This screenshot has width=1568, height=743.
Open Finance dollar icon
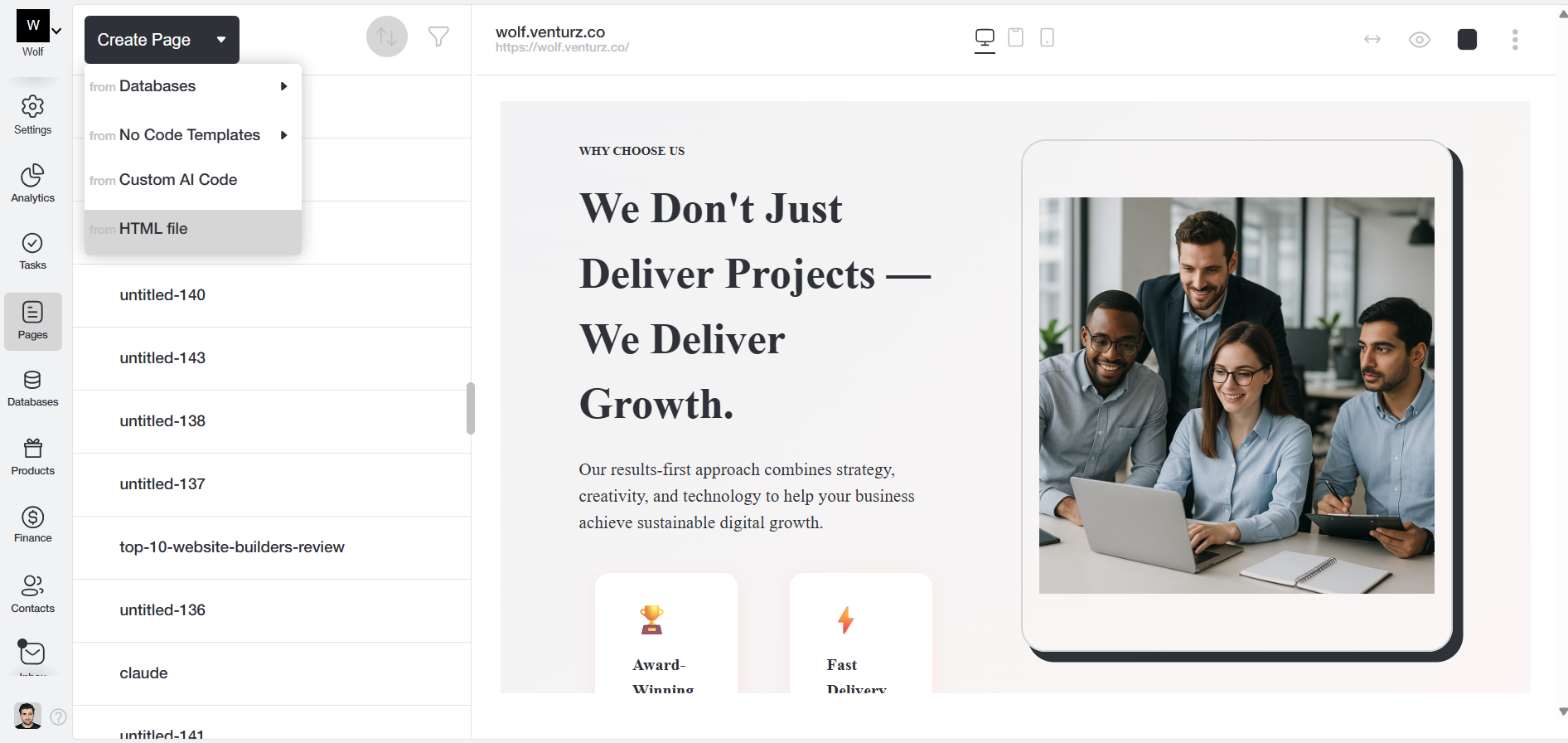tap(32, 525)
